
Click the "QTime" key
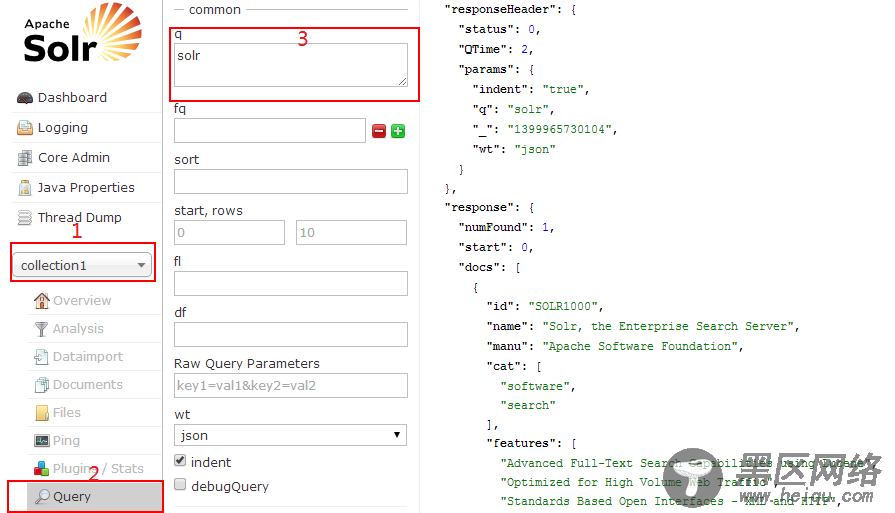[x=483, y=50]
